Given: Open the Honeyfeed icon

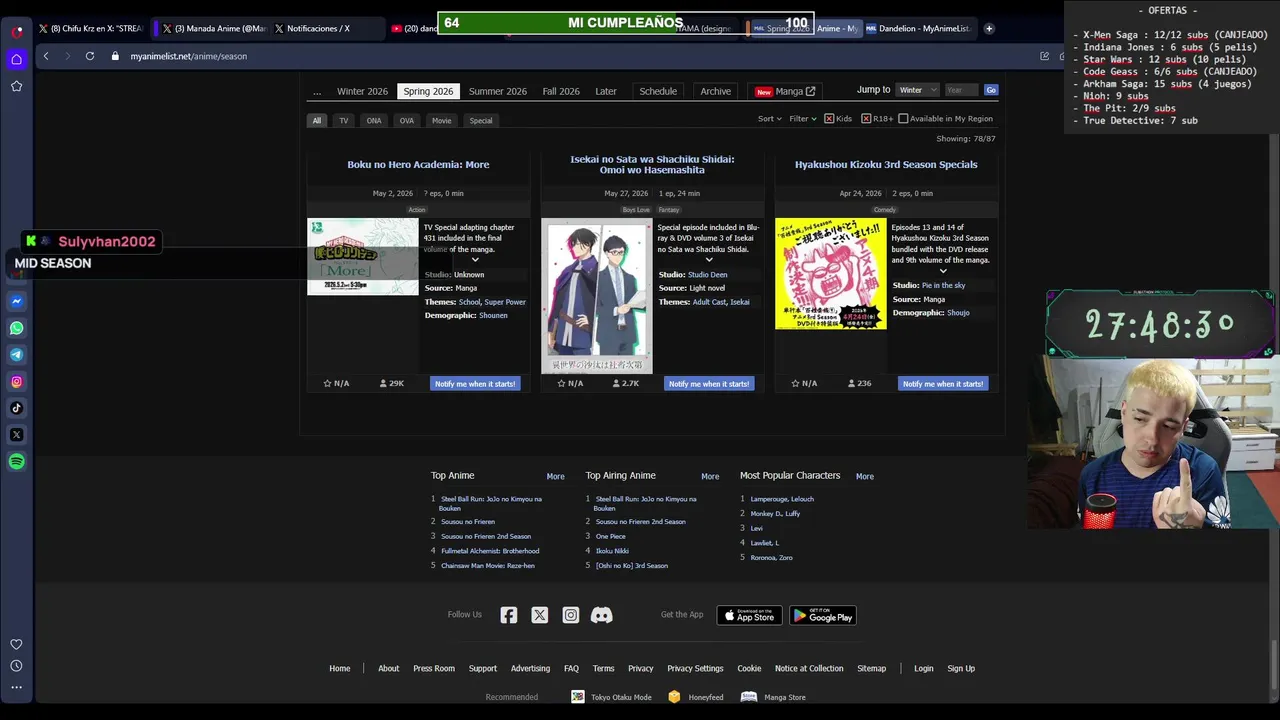Looking at the screenshot, I should [x=674, y=697].
